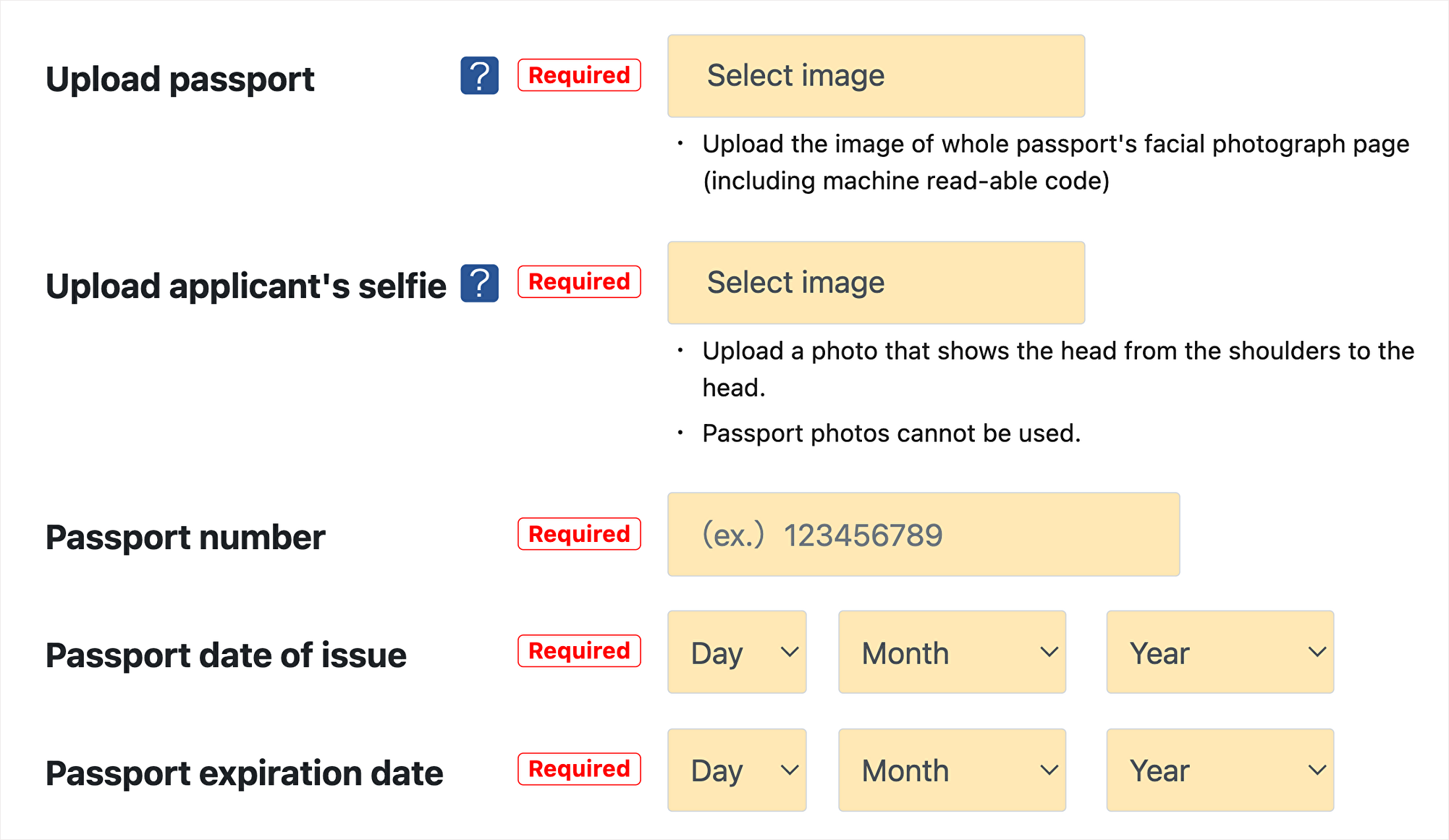Click the Required label beside Upload applicant's selfie
This screenshot has width=1449, height=840.
(x=578, y=281)
